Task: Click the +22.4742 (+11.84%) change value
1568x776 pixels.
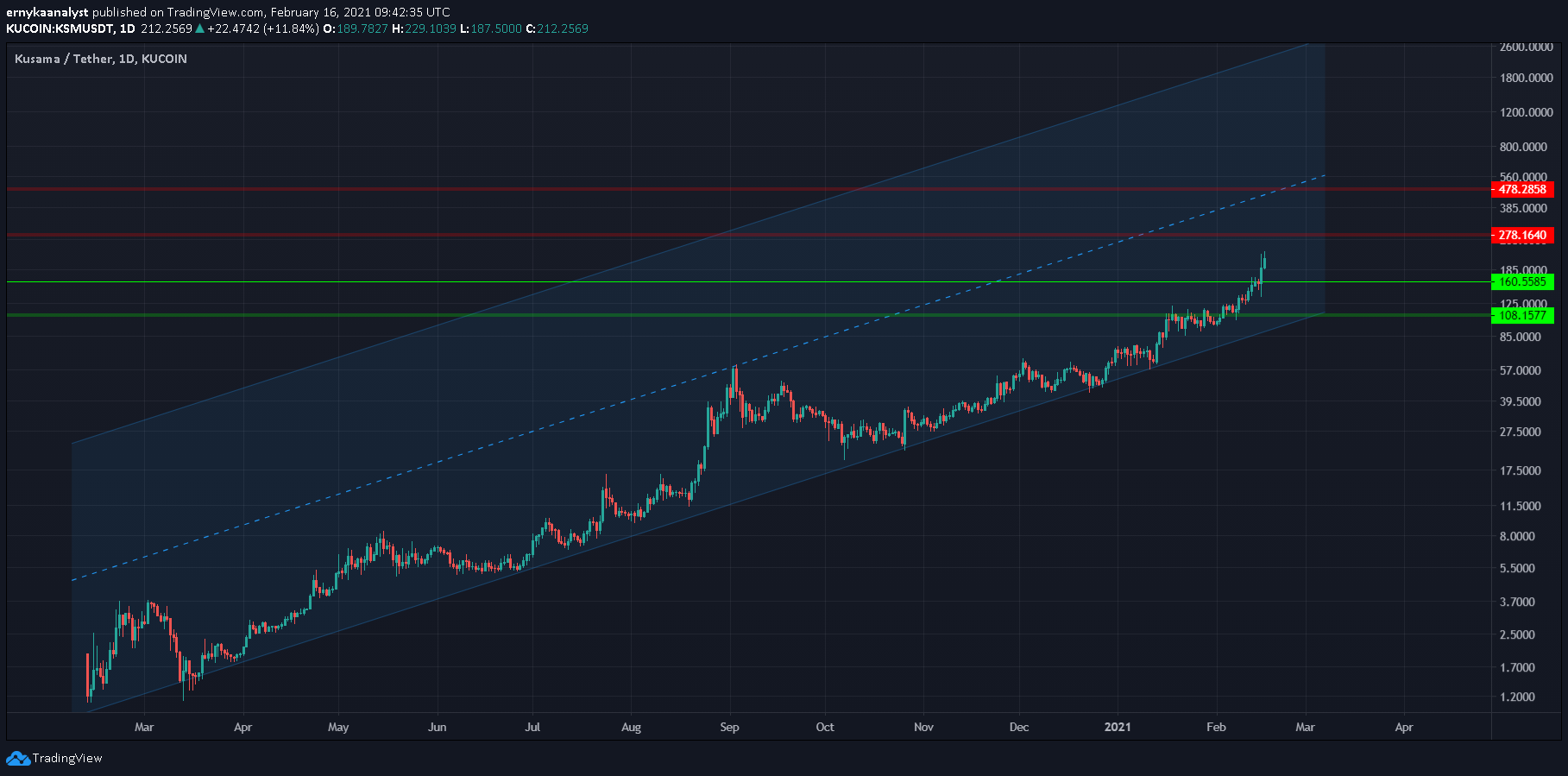Action: click(263, 28)
